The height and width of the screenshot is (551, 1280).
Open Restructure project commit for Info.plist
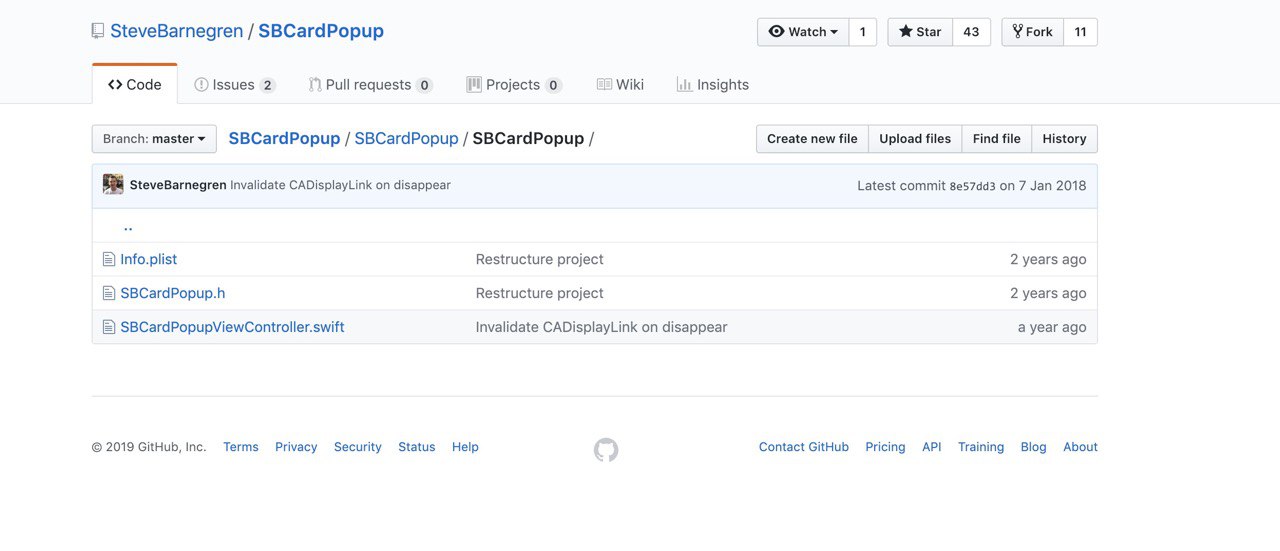click(x=540, y=259)
